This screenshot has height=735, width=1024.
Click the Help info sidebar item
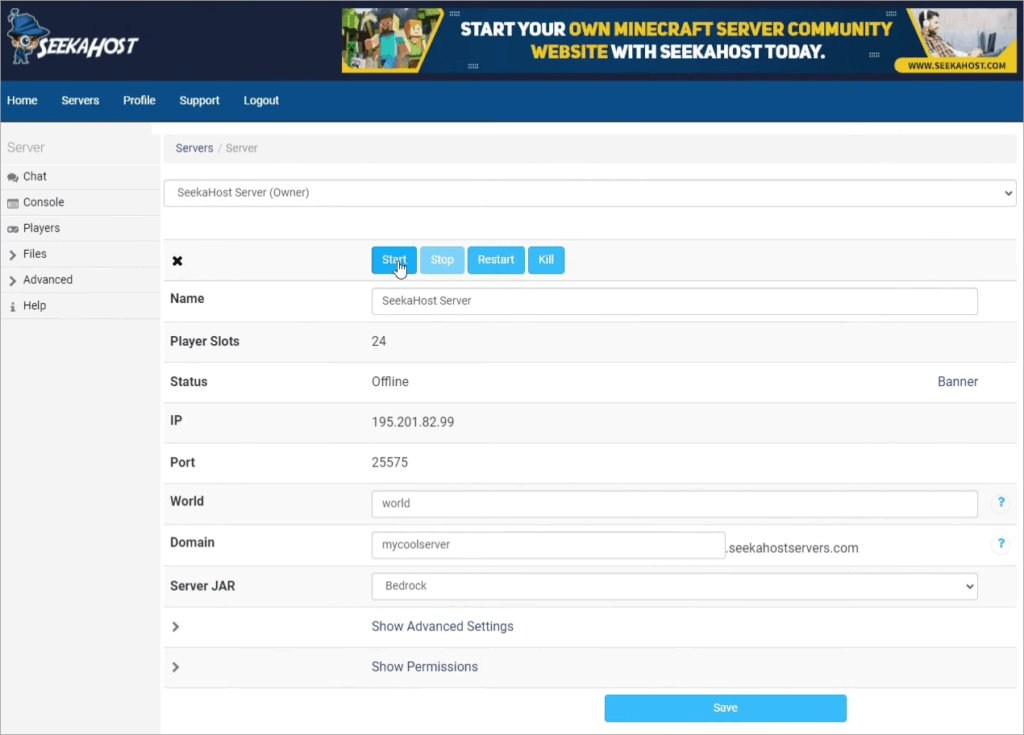[x=34, y=306]
